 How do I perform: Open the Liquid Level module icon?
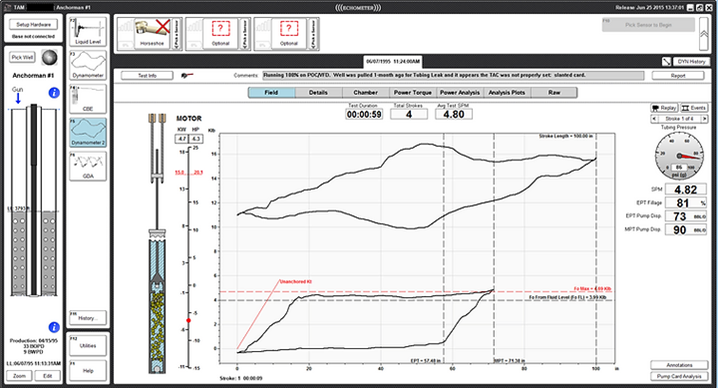pos(88,32)
